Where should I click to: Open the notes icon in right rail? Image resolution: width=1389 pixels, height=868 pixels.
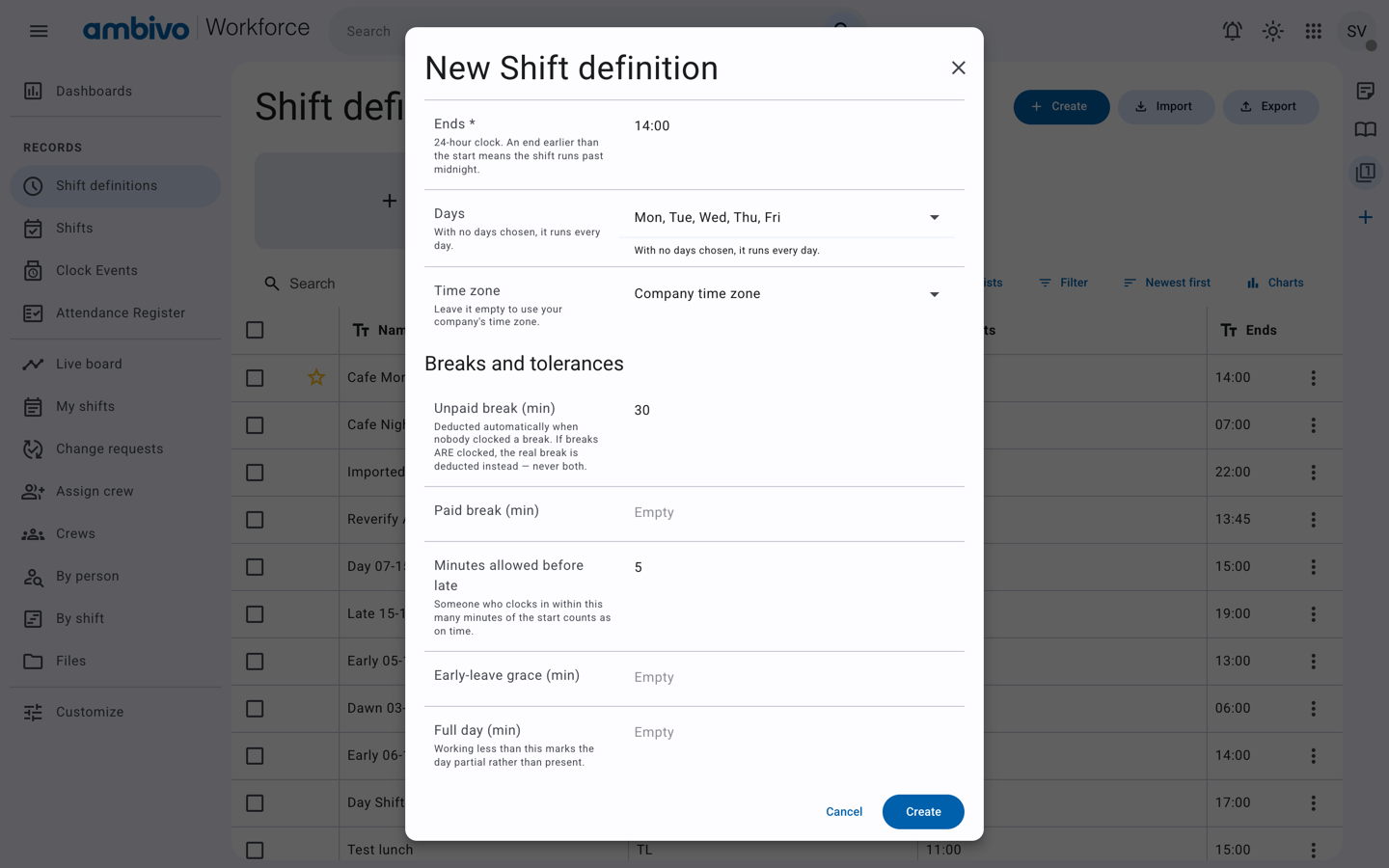pyautogui.click(x=1365, y=91)
